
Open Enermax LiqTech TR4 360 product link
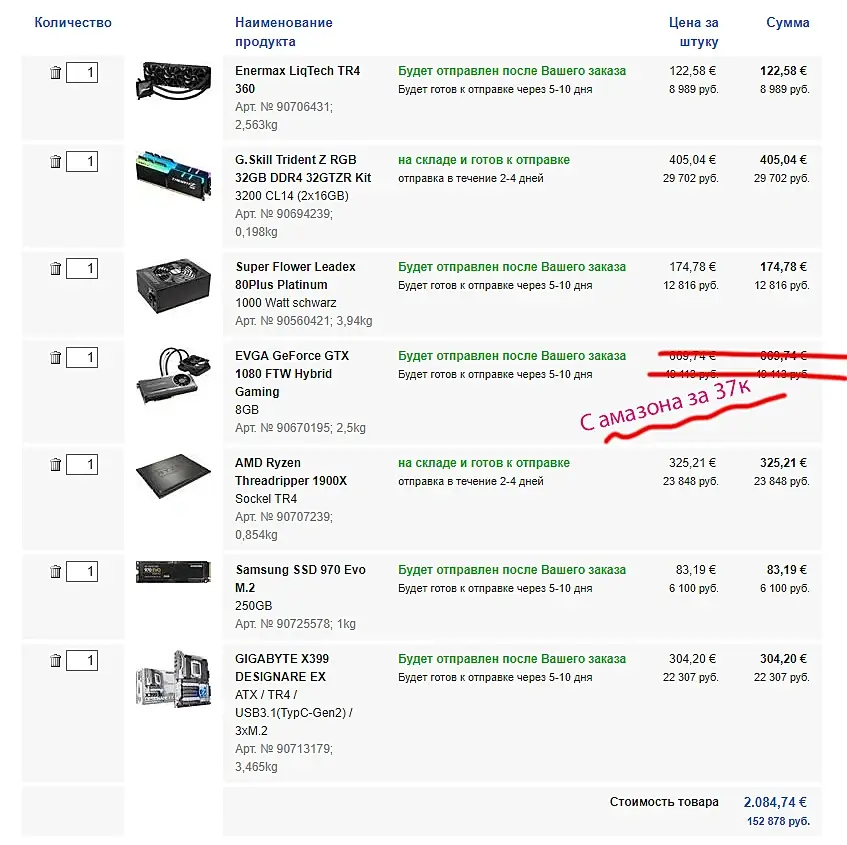pos(298,80)
